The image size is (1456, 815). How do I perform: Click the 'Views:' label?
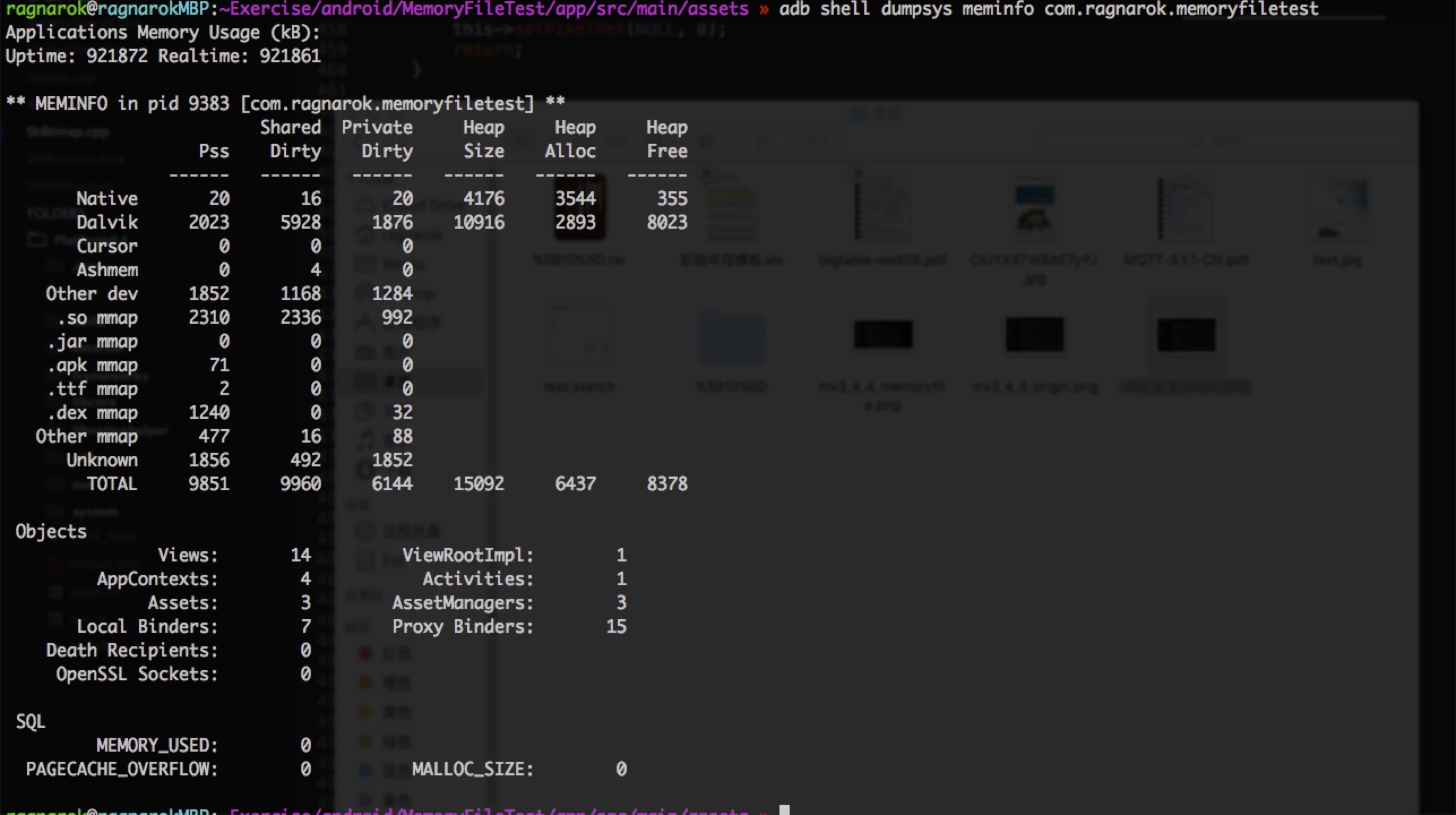click(188, 555)
